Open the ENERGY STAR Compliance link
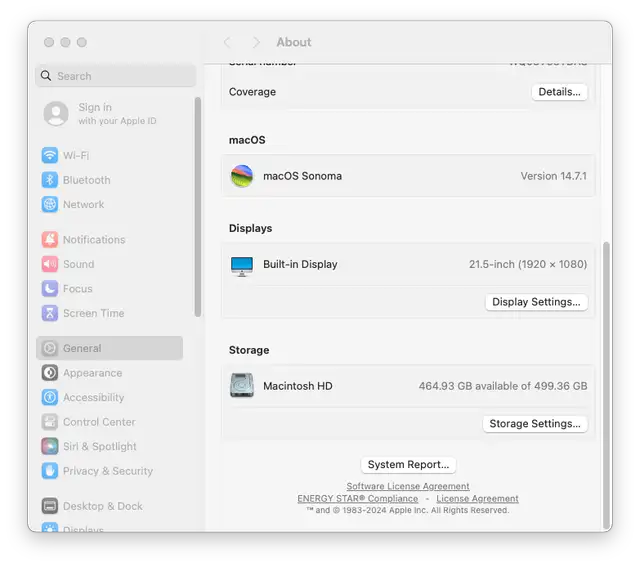 [358, 498]
